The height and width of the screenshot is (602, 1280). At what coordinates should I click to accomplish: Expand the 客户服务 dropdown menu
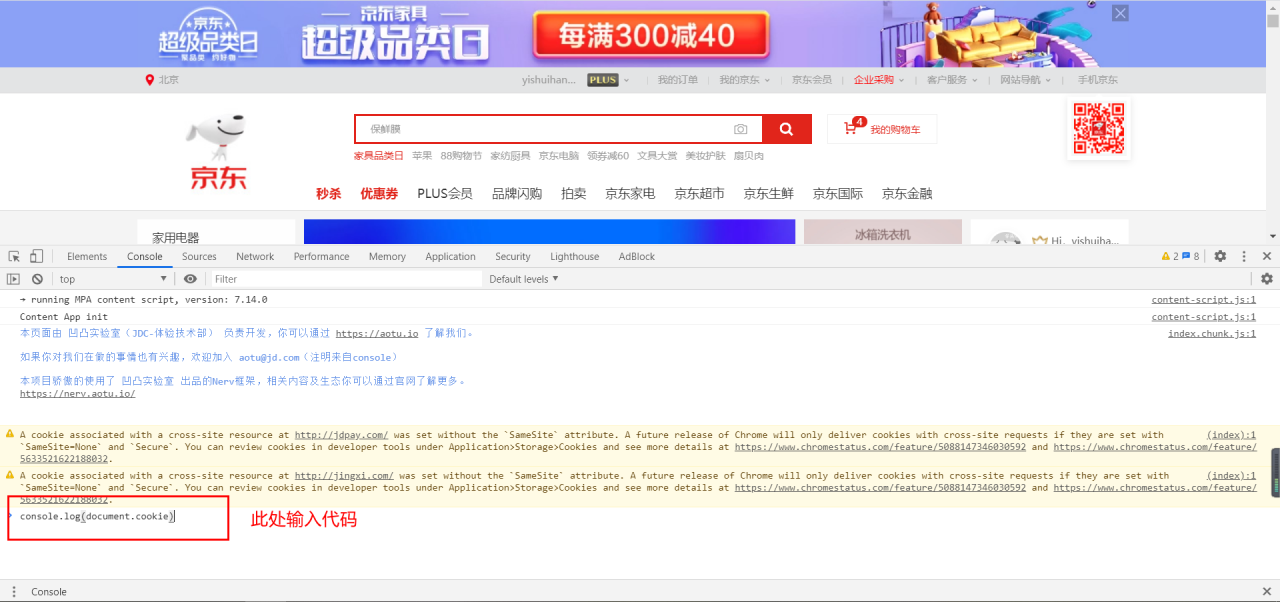pos(952,80)
